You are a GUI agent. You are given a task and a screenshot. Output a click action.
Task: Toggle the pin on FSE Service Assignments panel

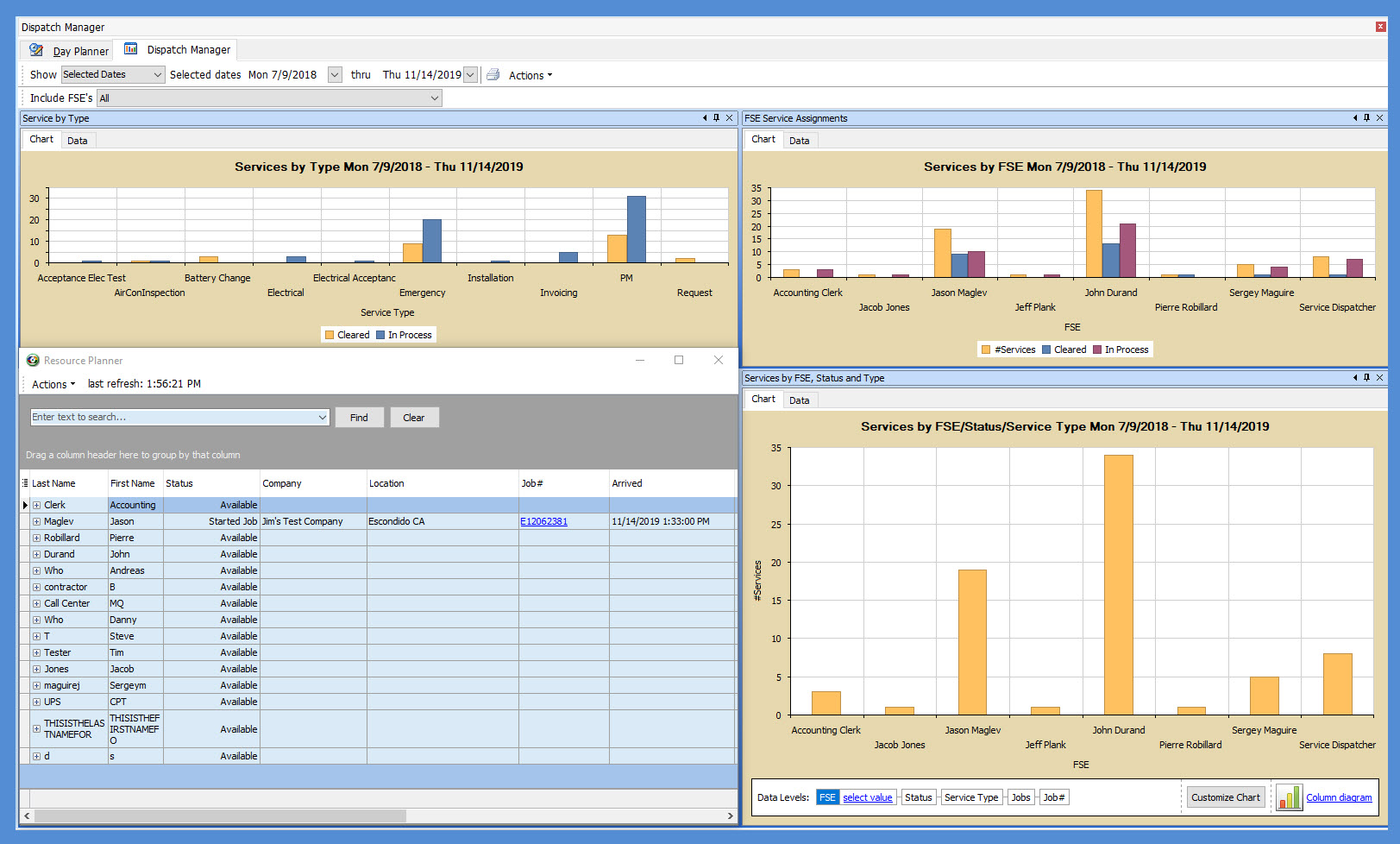tap(1366, 118)
